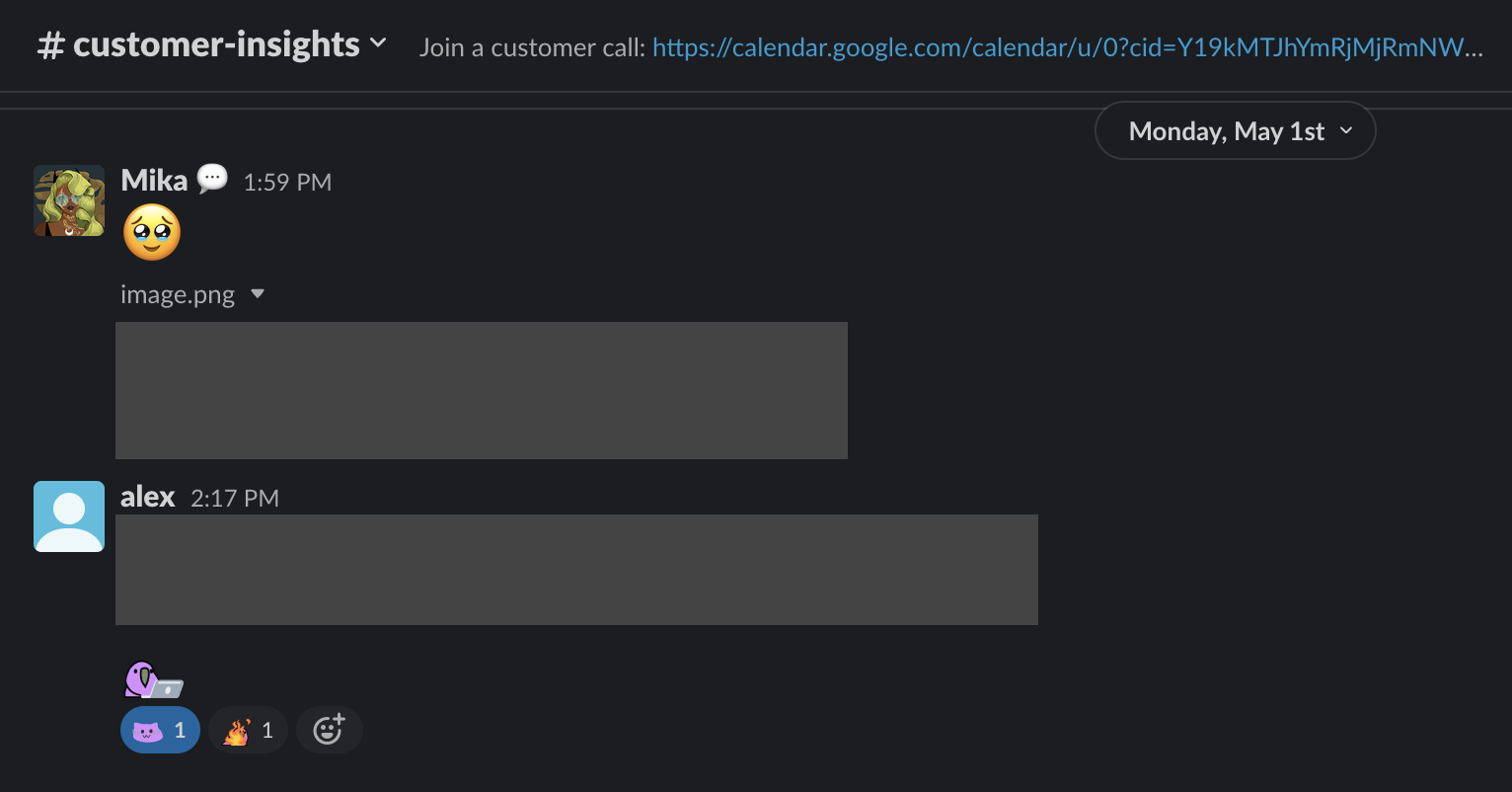Toggle the purple cat reaction
Image resolution: width=1512 pixels, height=792 pixels.
pos(160,731)
